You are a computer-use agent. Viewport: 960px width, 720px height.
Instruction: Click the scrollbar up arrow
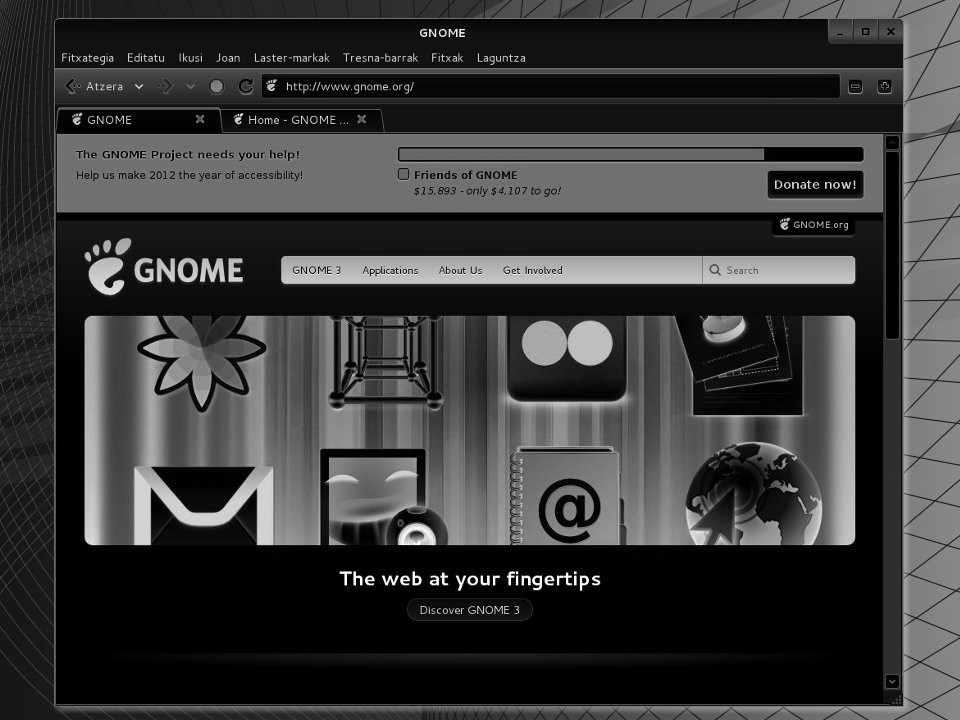pos(892,142)
